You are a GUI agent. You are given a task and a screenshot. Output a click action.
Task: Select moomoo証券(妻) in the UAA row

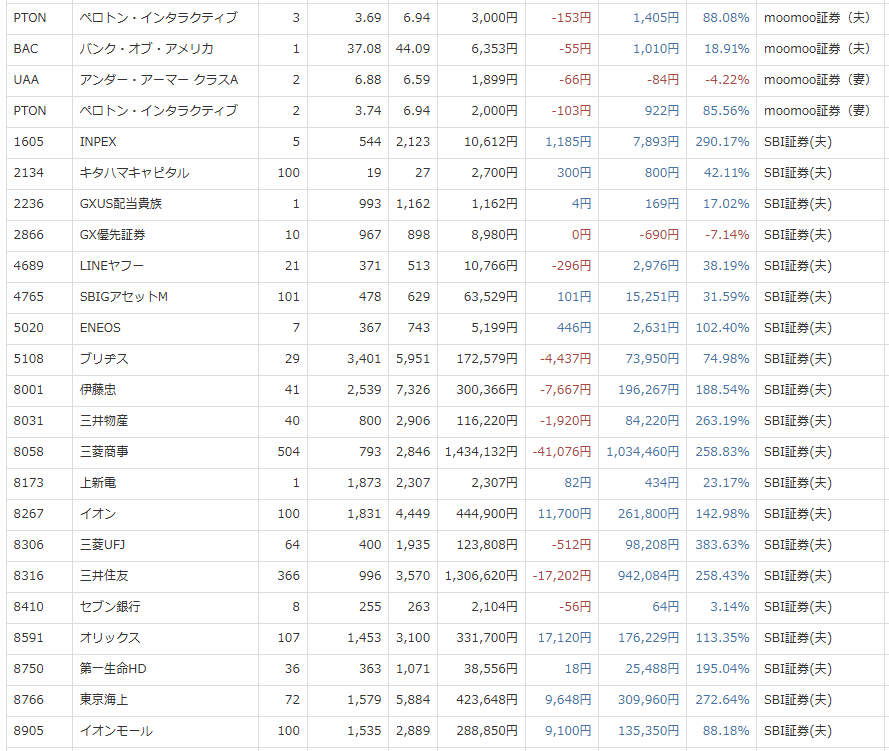point(817,80)
